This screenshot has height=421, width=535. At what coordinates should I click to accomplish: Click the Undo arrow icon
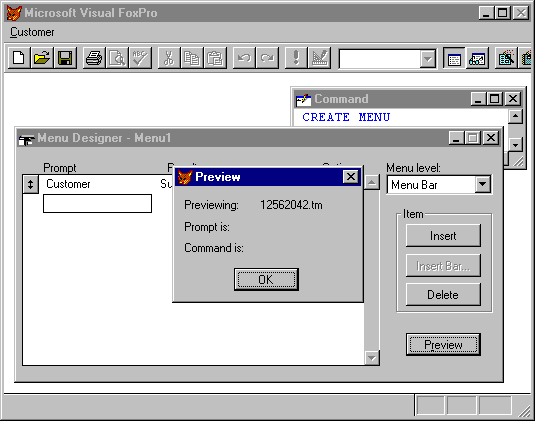click(x=244, y=58)
